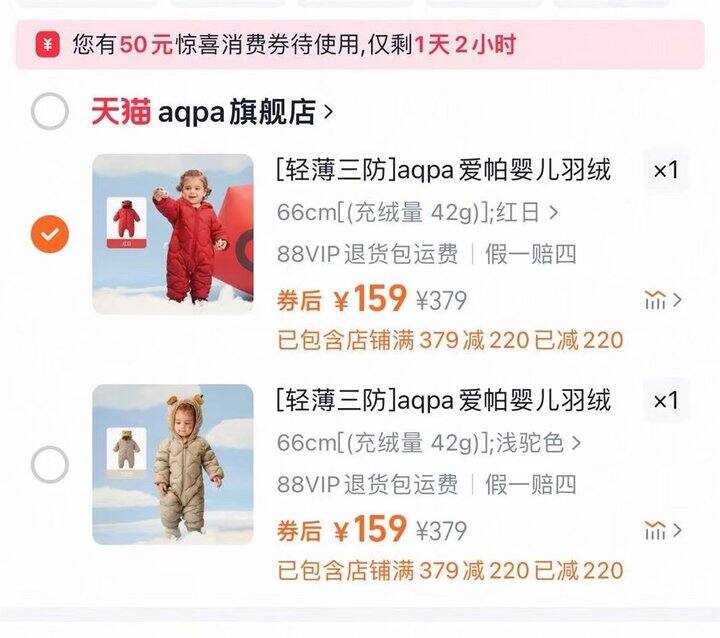Open aqpa旗舰店 store page chevron
720x638 pixels.
(328, 112)
